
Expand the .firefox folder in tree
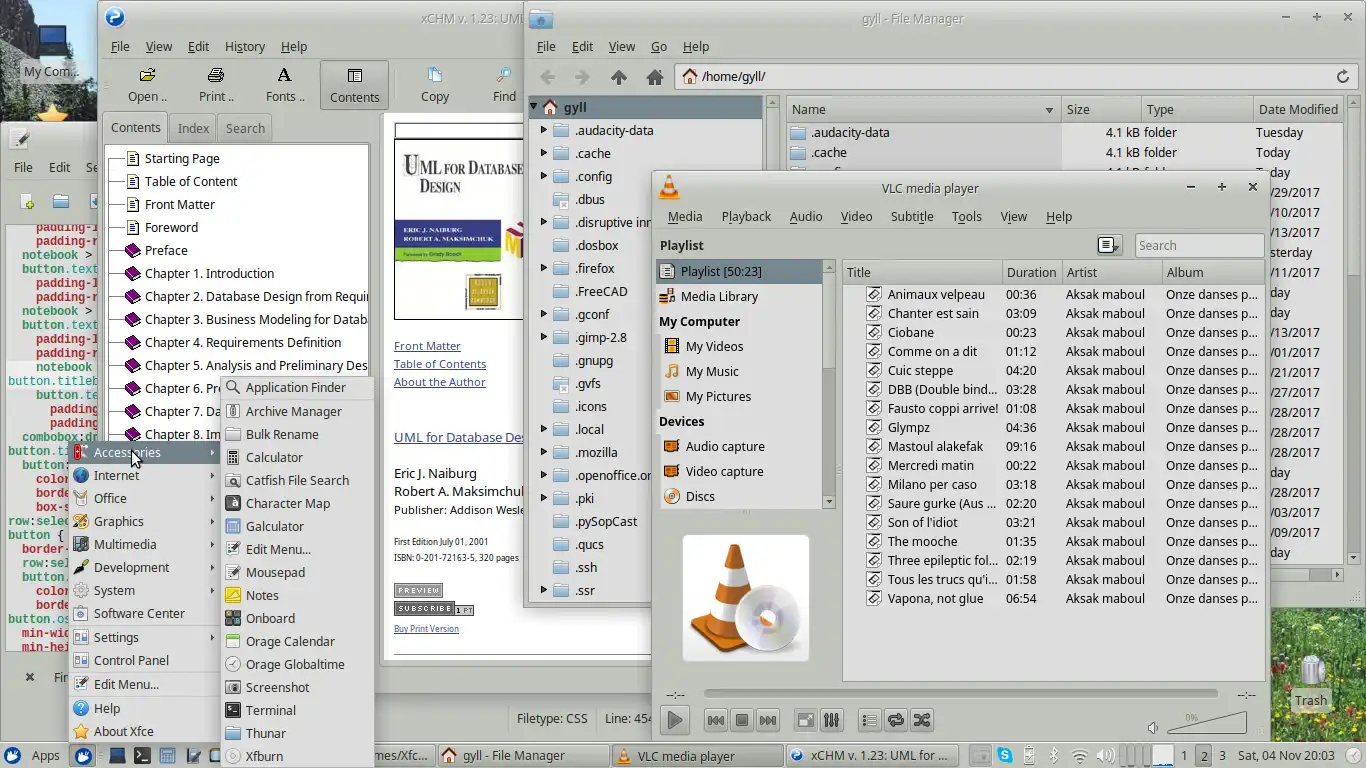[544, 268]
